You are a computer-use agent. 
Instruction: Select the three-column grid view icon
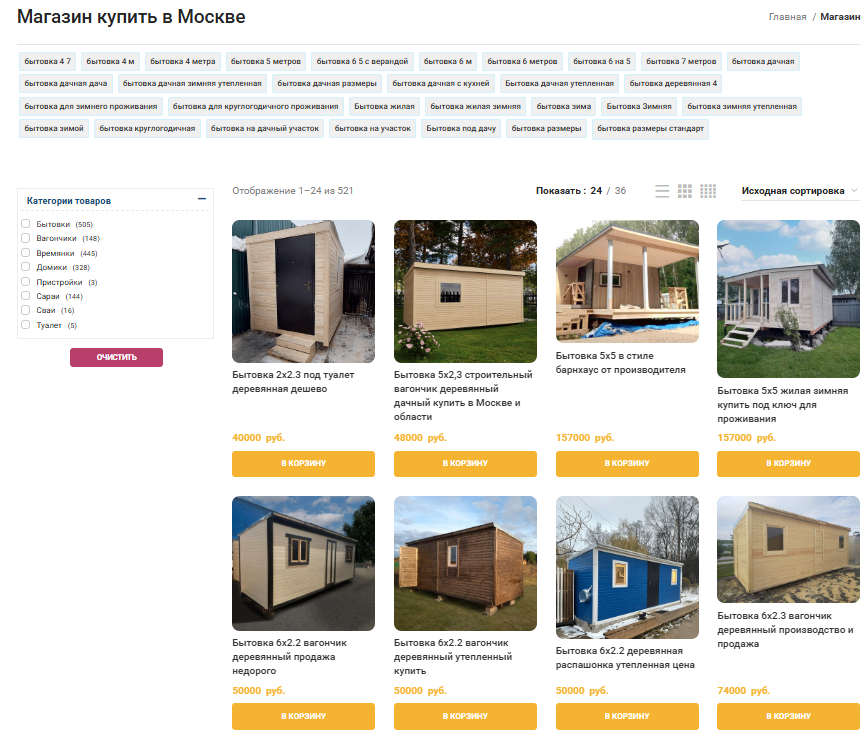pyautogui.click(x=684, y=191)
